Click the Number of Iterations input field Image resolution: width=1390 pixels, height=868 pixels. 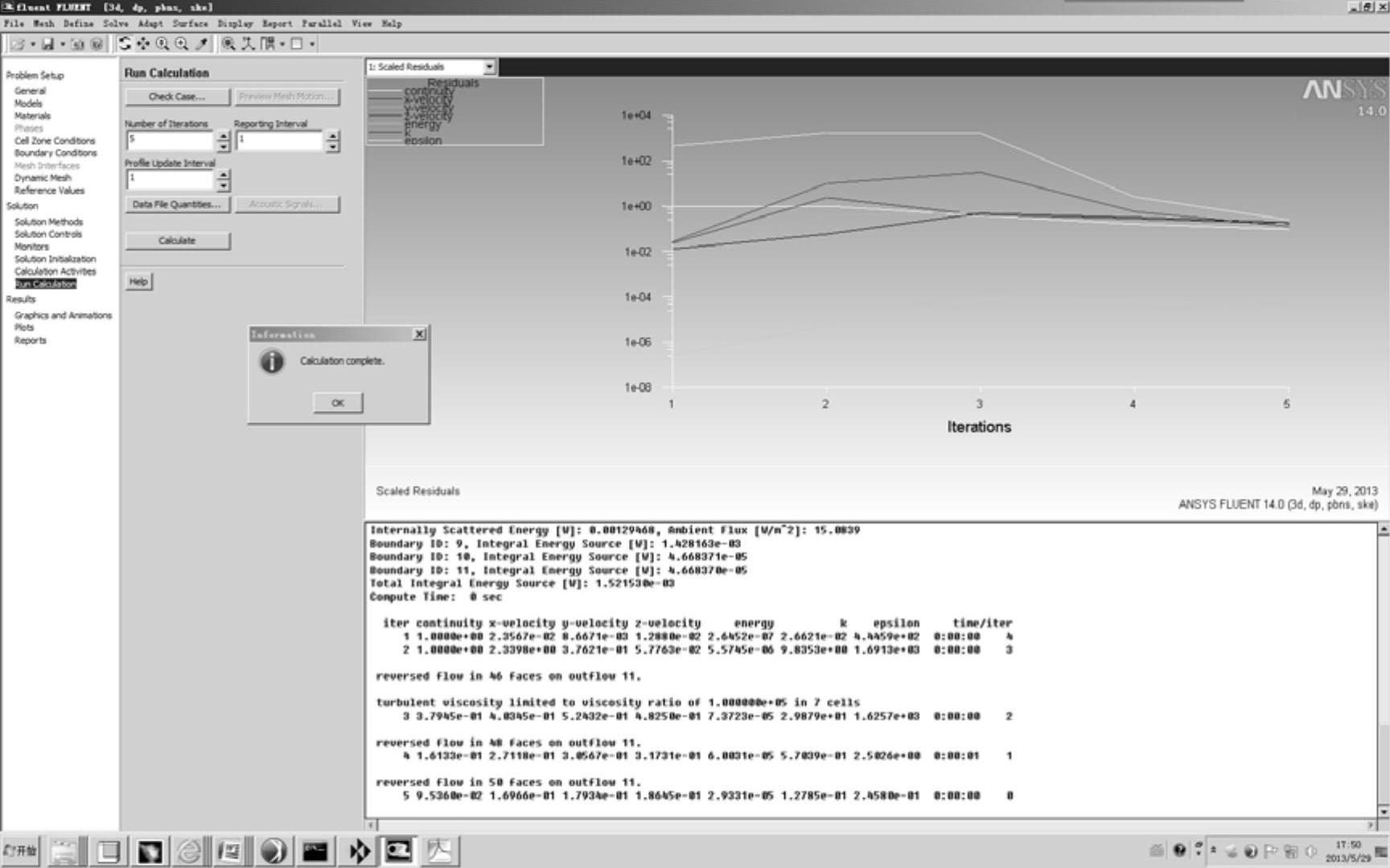pos(171,141)
